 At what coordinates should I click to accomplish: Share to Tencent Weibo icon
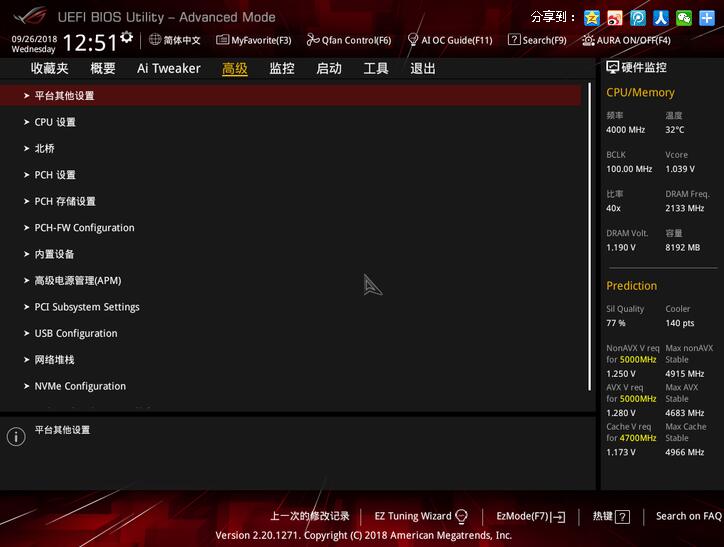coord(638,18)
